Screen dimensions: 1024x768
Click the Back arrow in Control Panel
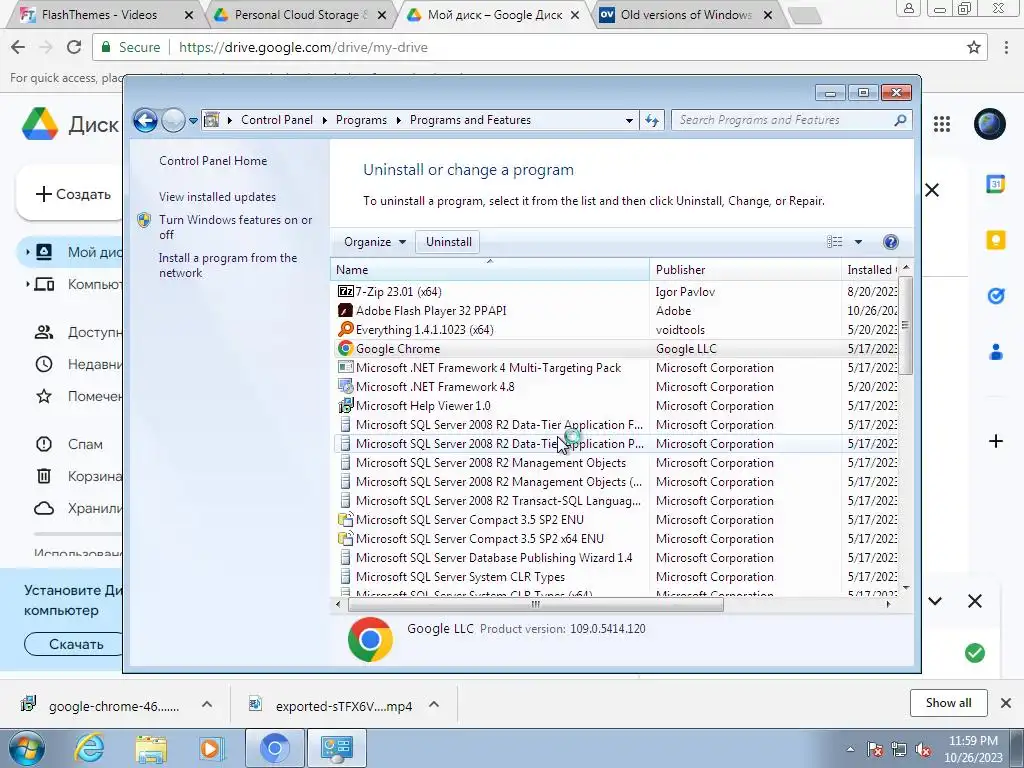click(145, 120)
